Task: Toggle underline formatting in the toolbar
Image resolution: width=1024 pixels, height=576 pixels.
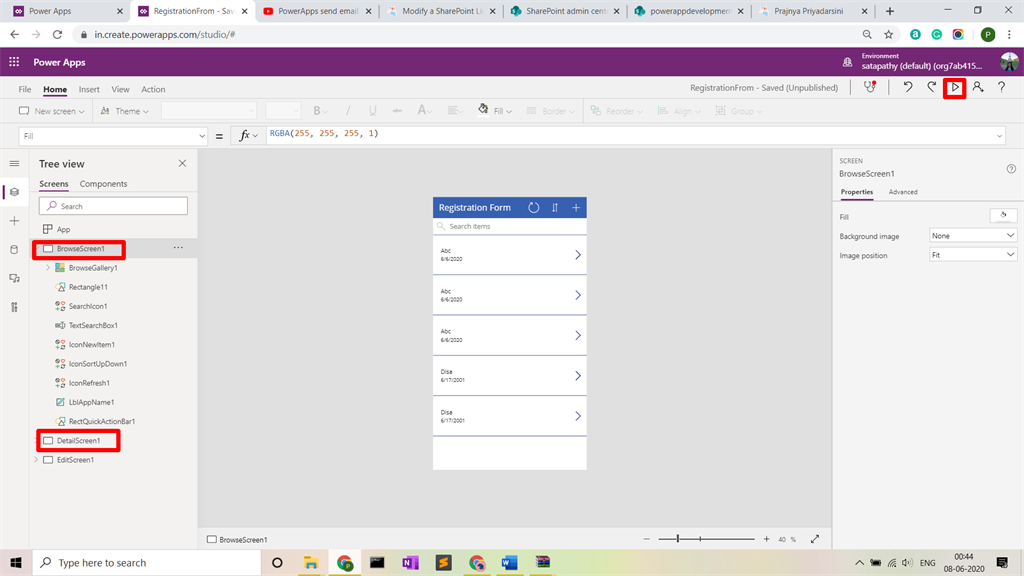Action: point(371,109)
